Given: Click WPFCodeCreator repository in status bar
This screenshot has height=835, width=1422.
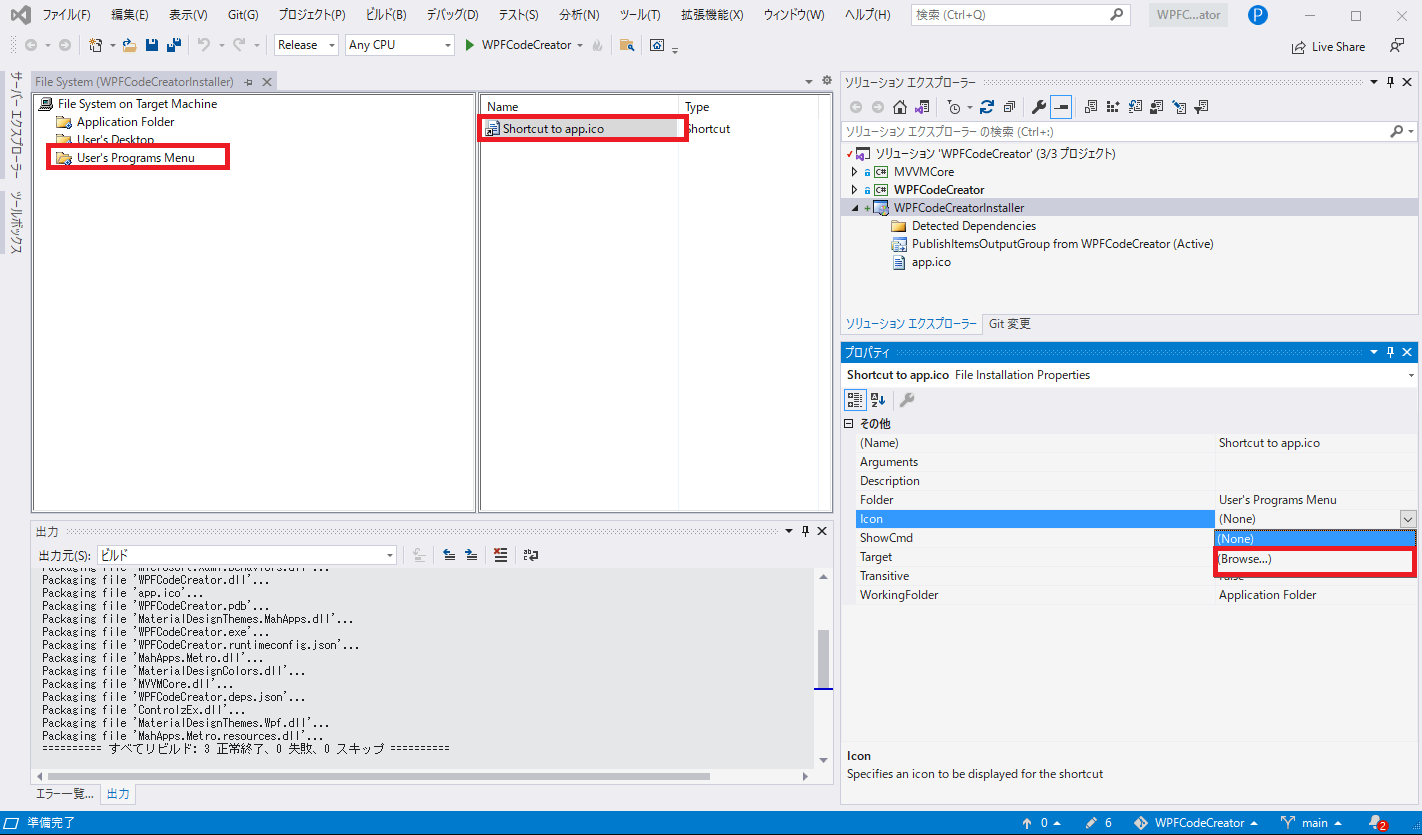Looking at the screenshot, I should tap(1196, 823).
